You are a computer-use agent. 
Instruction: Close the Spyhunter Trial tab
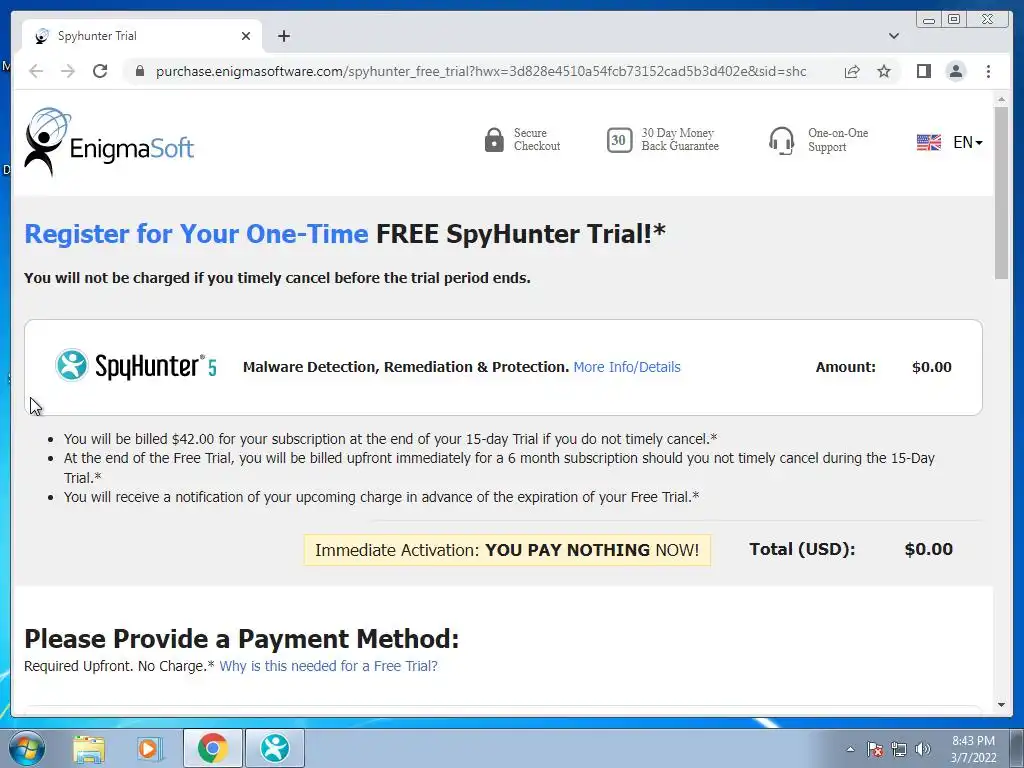pos(246,36)
